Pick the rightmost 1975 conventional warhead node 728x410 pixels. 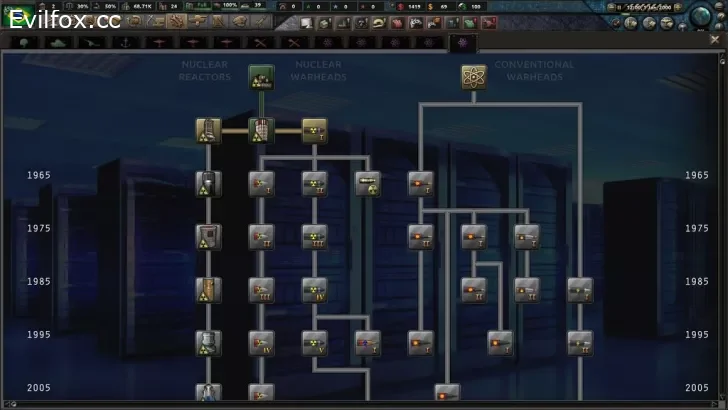pyautogui.click(x=527, y=237)
